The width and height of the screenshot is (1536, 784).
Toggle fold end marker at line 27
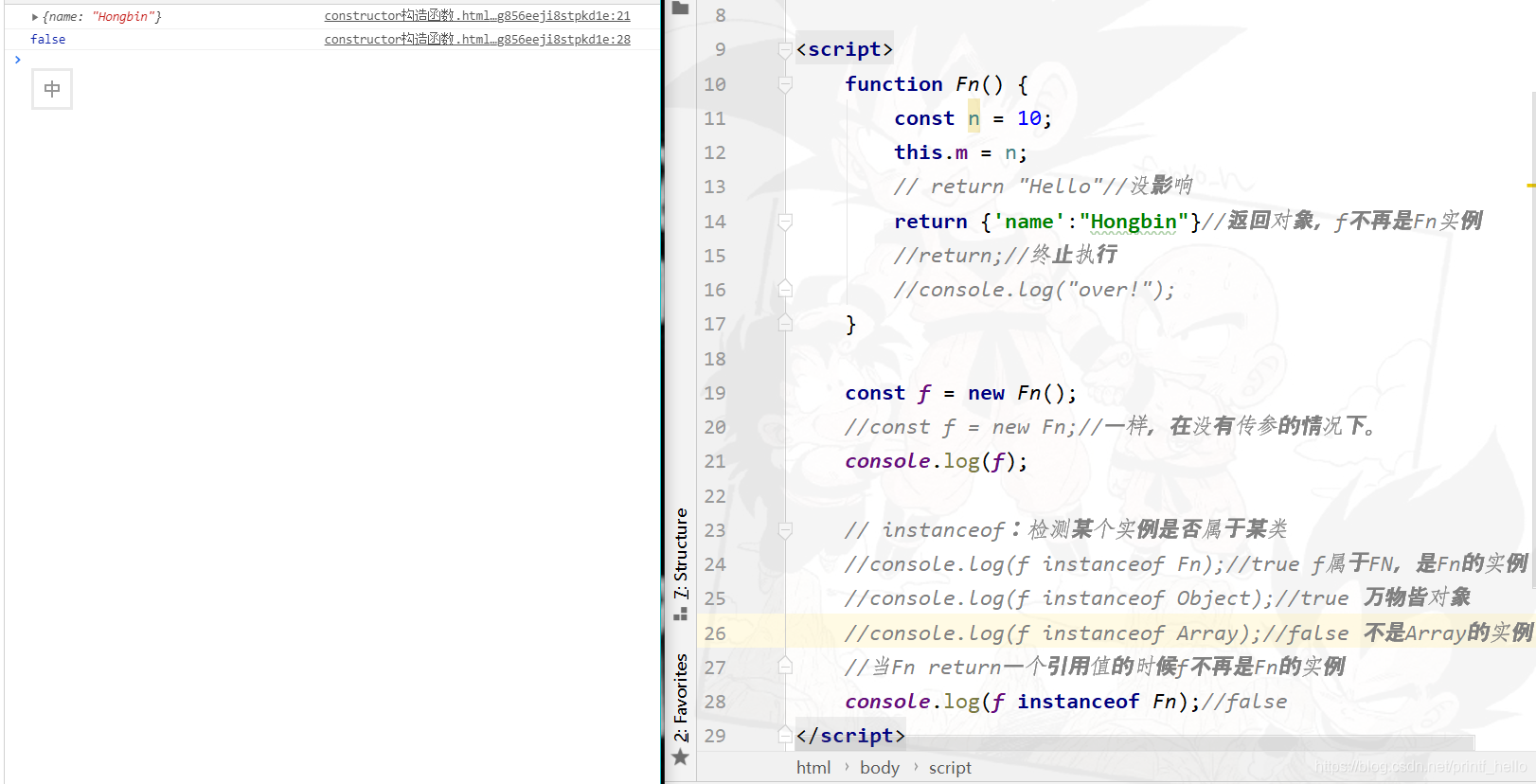(785, 667)
